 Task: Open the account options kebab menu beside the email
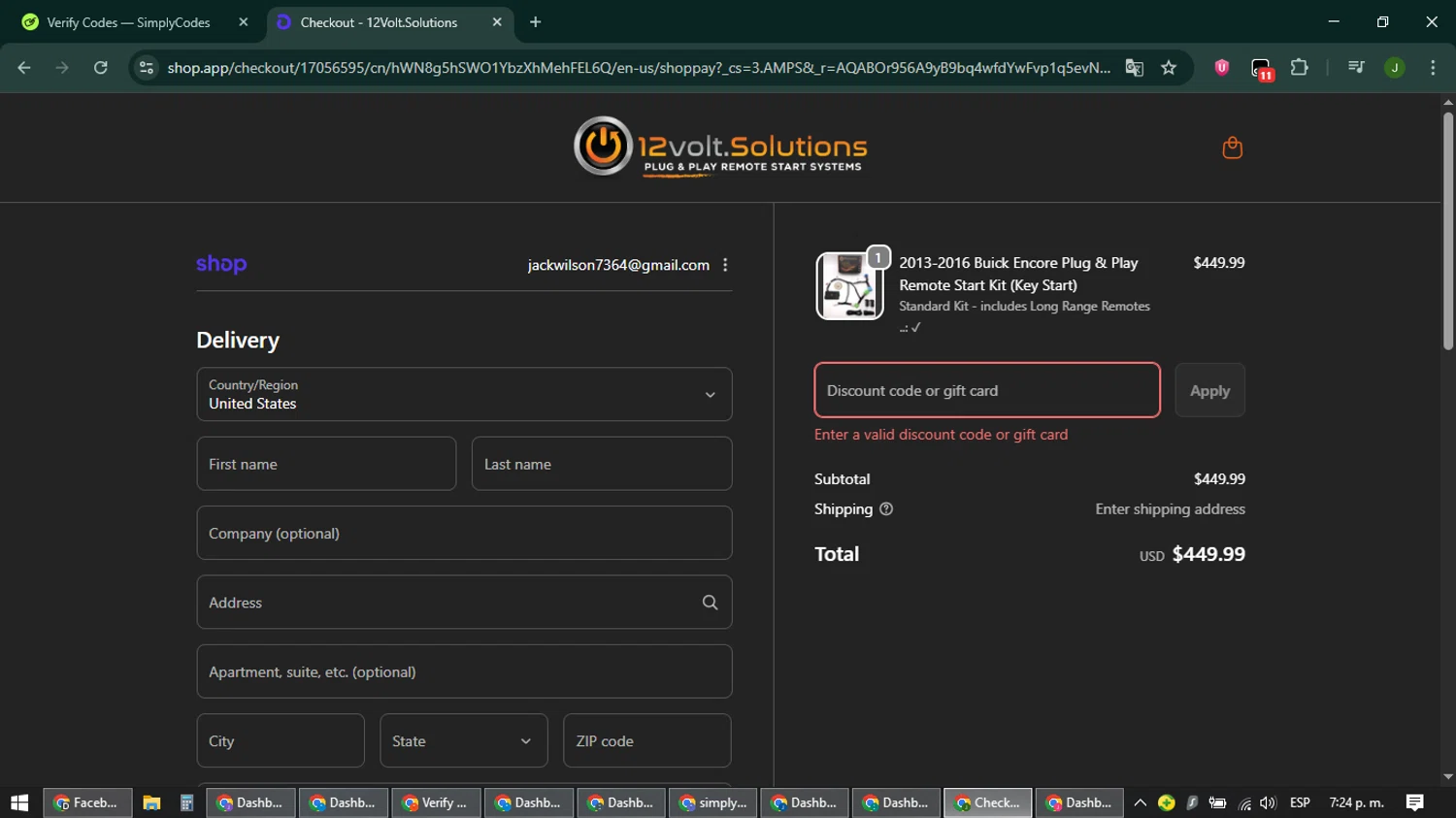click(725, 265)
